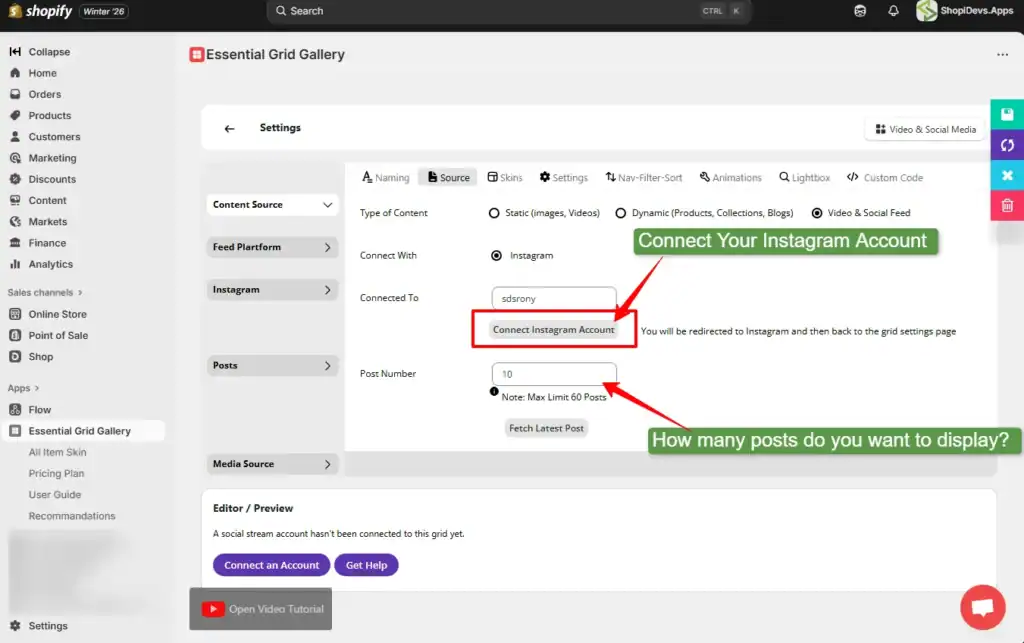Open the Lightbox tab
1024x643 pixels.
coord(804,178)
